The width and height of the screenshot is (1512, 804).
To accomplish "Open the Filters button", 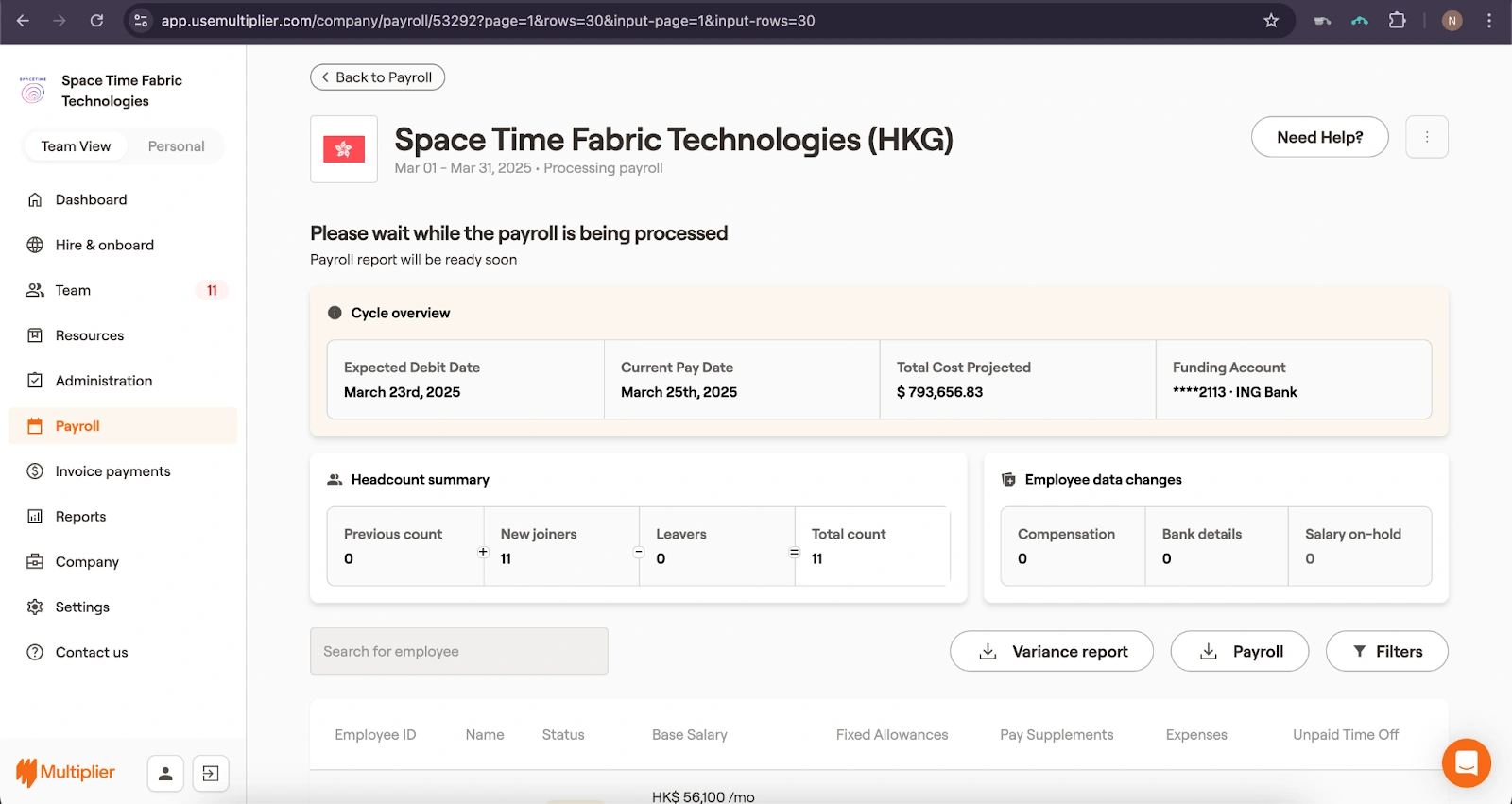I will [1386, 651].
